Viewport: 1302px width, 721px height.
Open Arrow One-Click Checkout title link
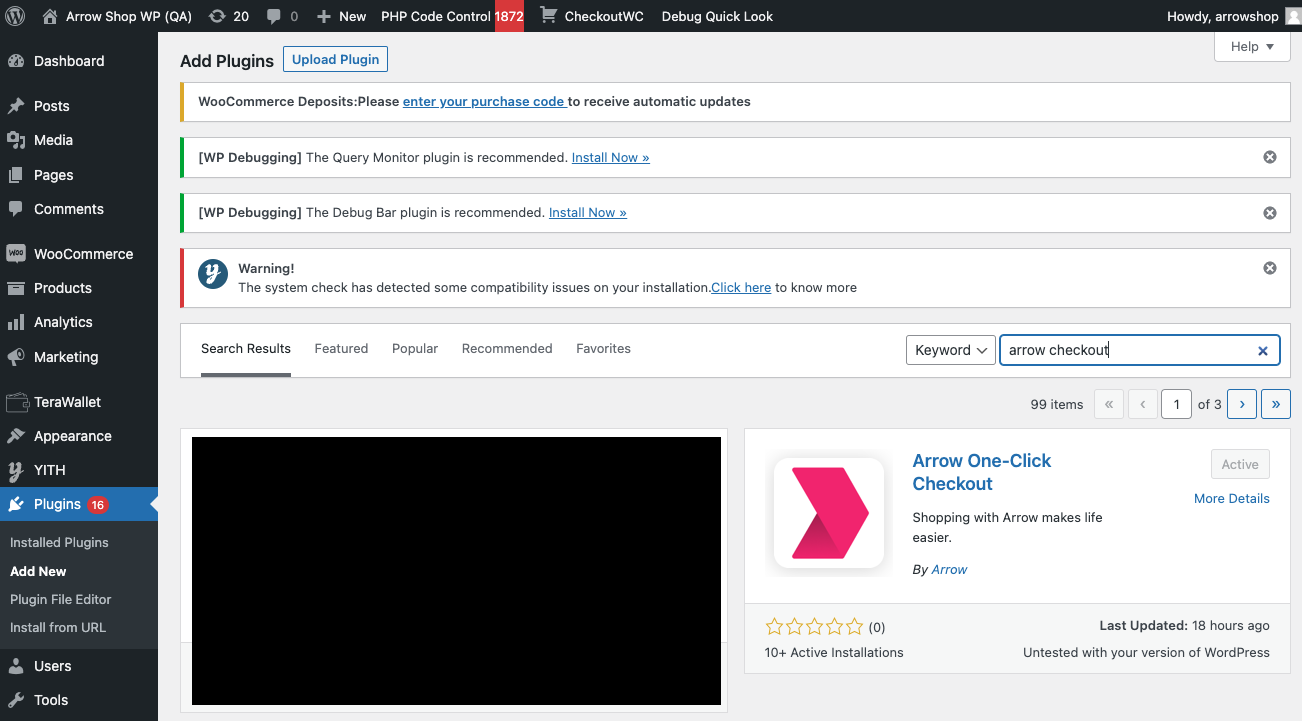coord(982,472)
